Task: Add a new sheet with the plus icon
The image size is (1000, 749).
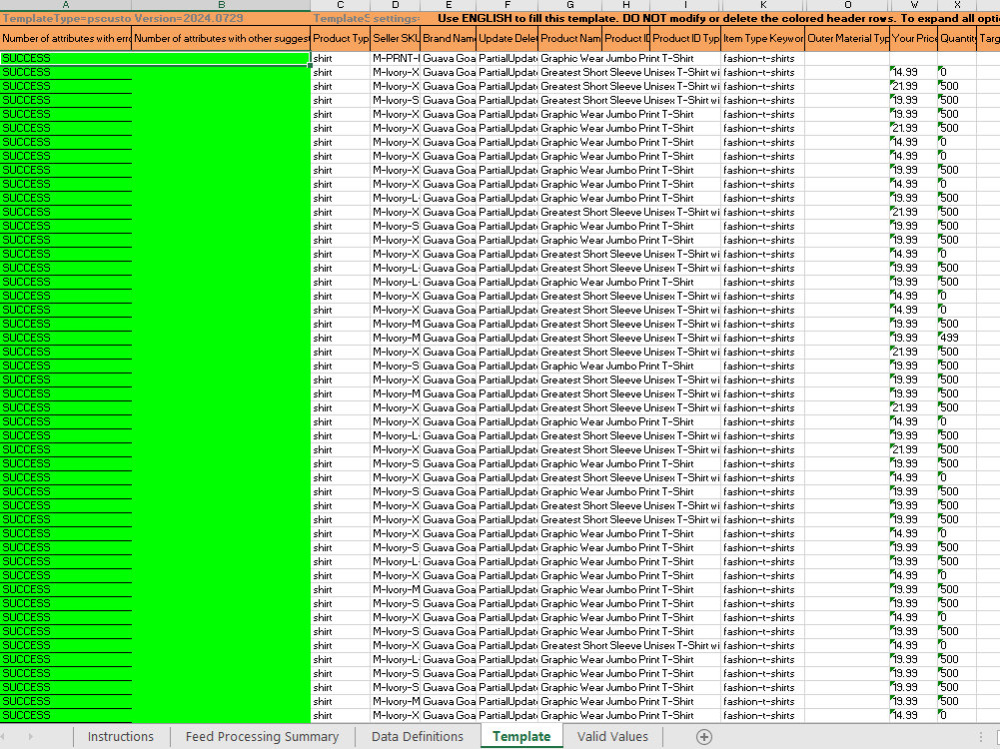Action: 703,737
